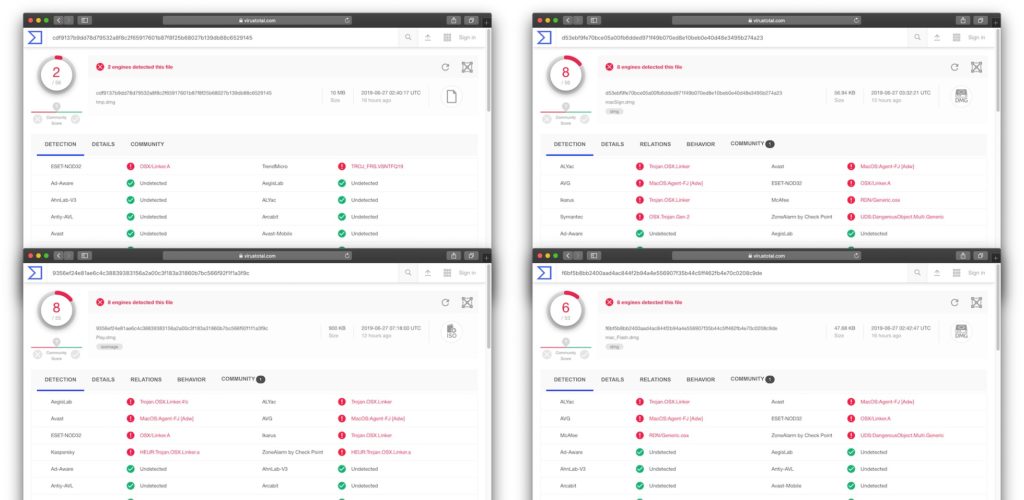This screenshot has height=500, width=1024.
Task: Click the search icon in macSign.dmg window
Action: (x=918, y=37)
